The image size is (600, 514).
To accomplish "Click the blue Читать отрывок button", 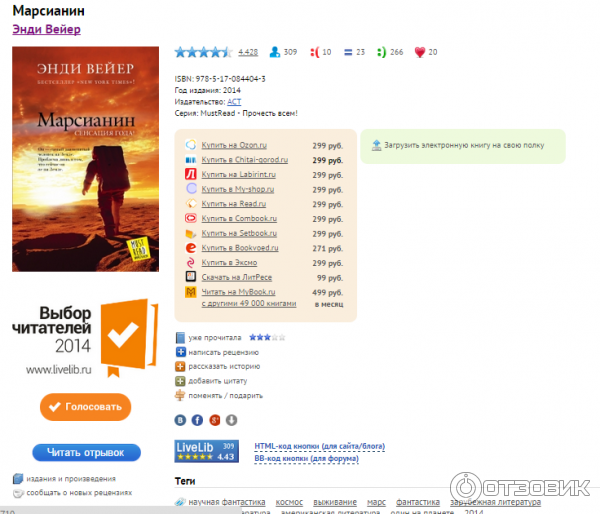I will (86, 453).
